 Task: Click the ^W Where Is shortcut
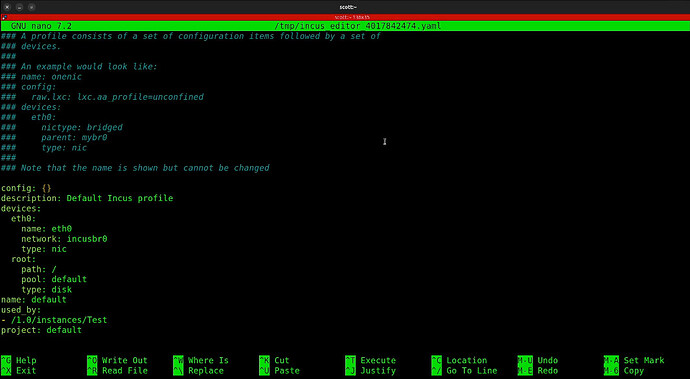pos(201,361)
